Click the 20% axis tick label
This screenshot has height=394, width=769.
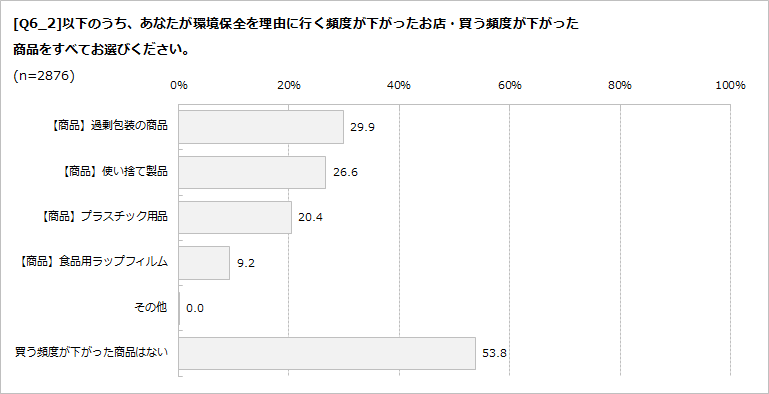(x=289, y=85)
